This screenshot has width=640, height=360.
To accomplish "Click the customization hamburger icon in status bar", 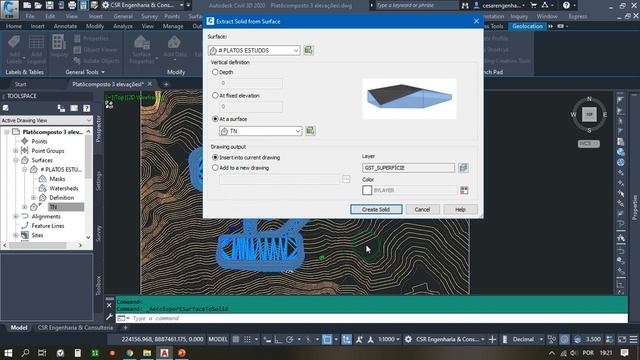I will tap(633, 339).
